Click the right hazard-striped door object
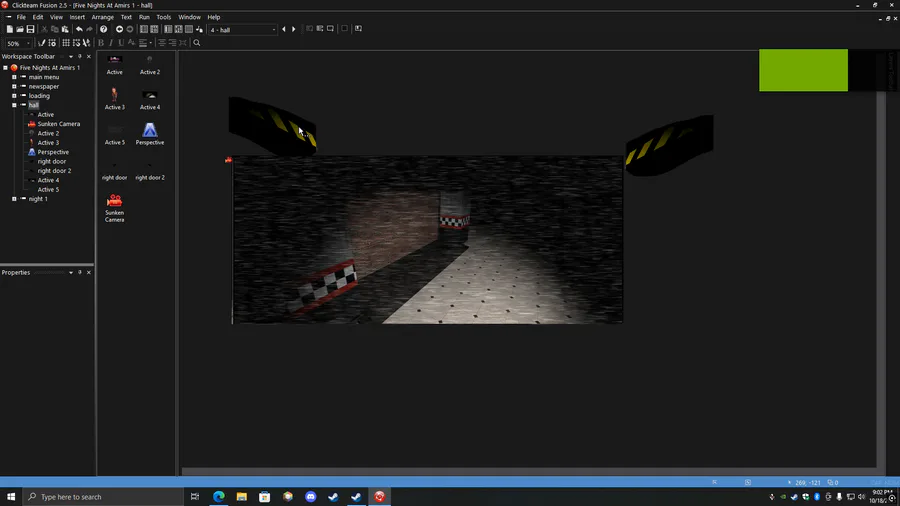This screenshot has height=506, width=900. click(x=669, y=145)
